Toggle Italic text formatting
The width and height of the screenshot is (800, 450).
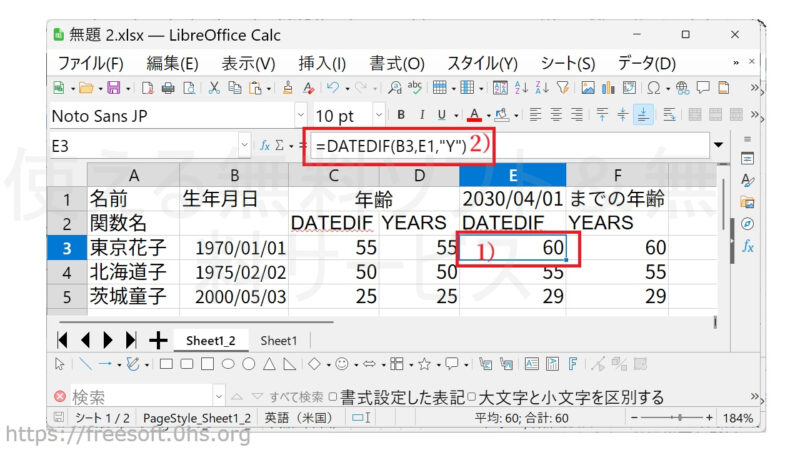(422, 115)
